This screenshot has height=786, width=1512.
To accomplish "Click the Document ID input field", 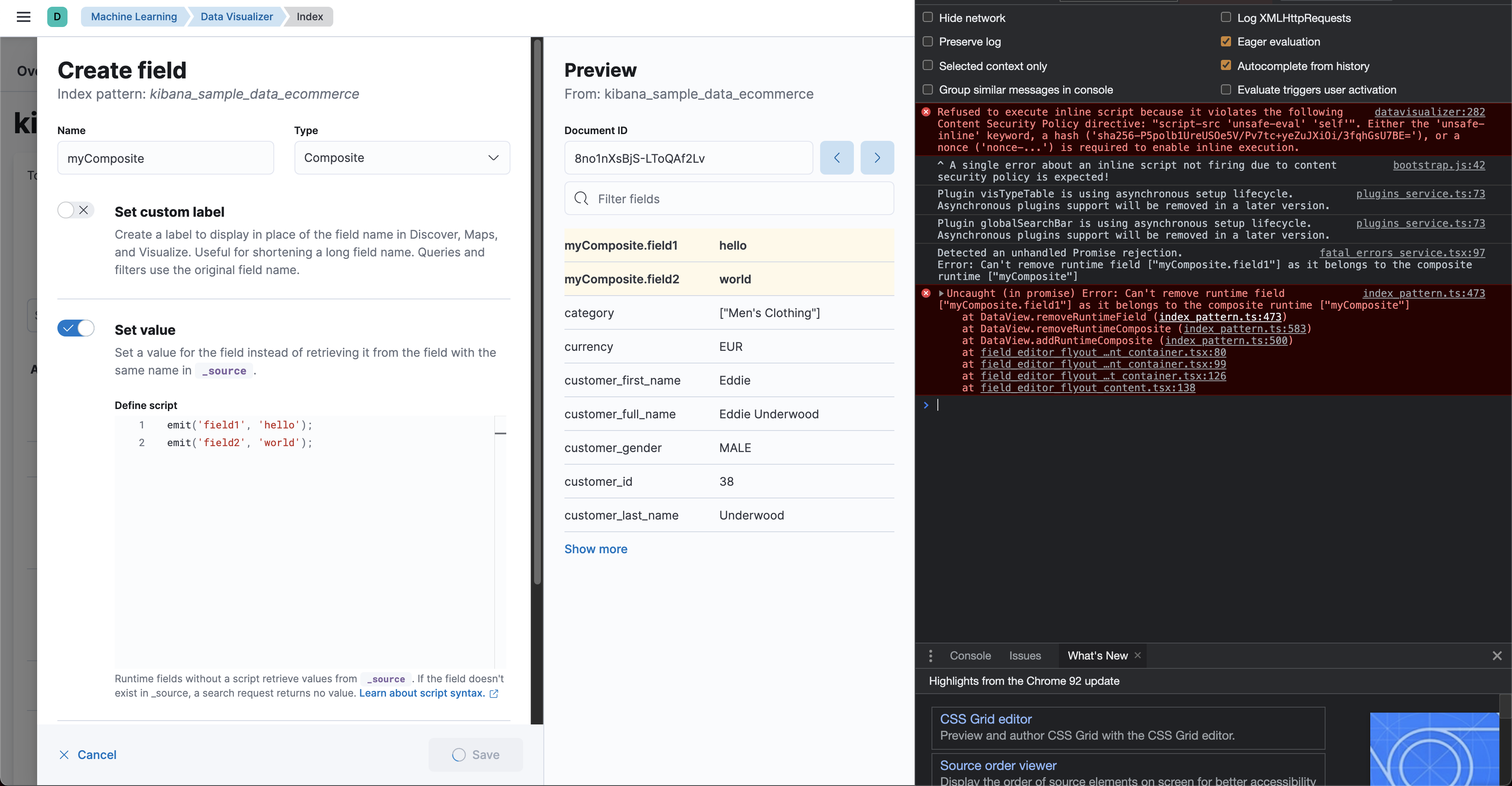I will tap(688, 158).
